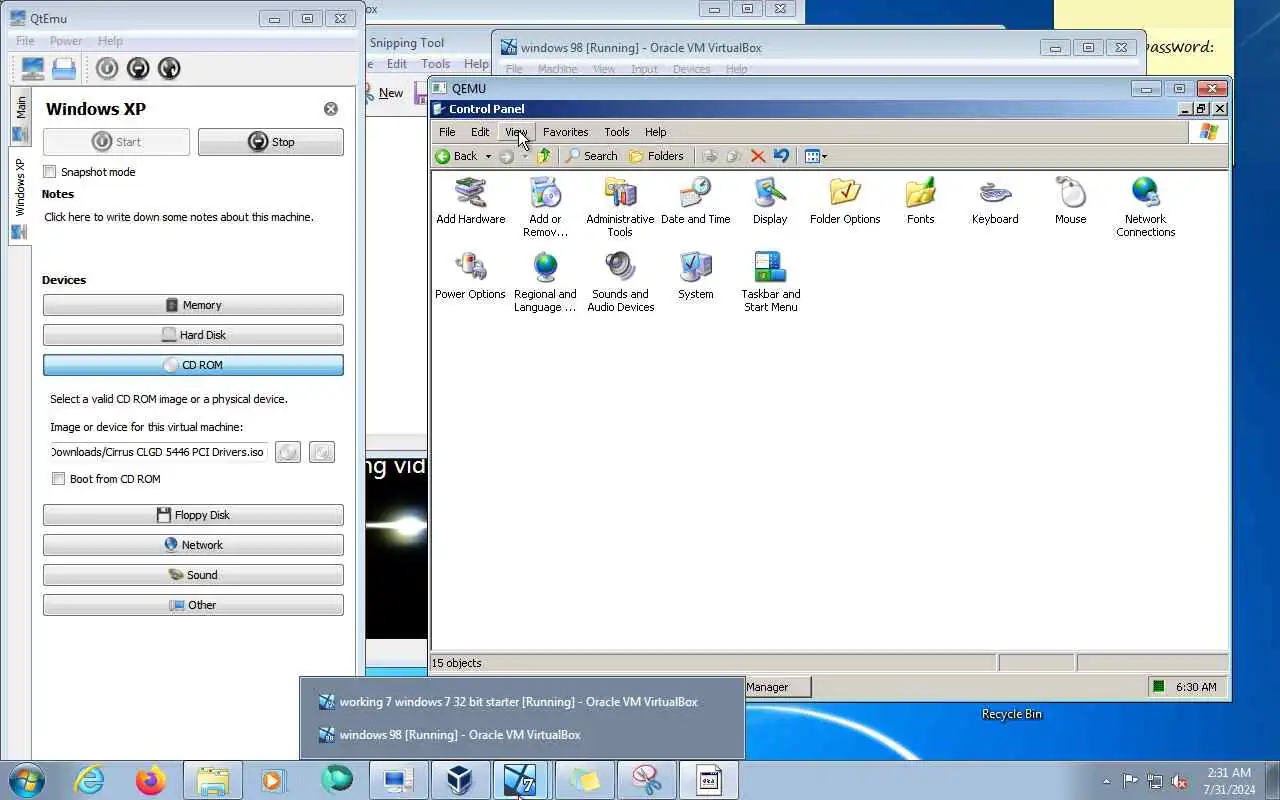Close the Windows XP machine tab with X icon
Image resolution: width=1280 pixels, height=800 pixels.
click(331, 109)
